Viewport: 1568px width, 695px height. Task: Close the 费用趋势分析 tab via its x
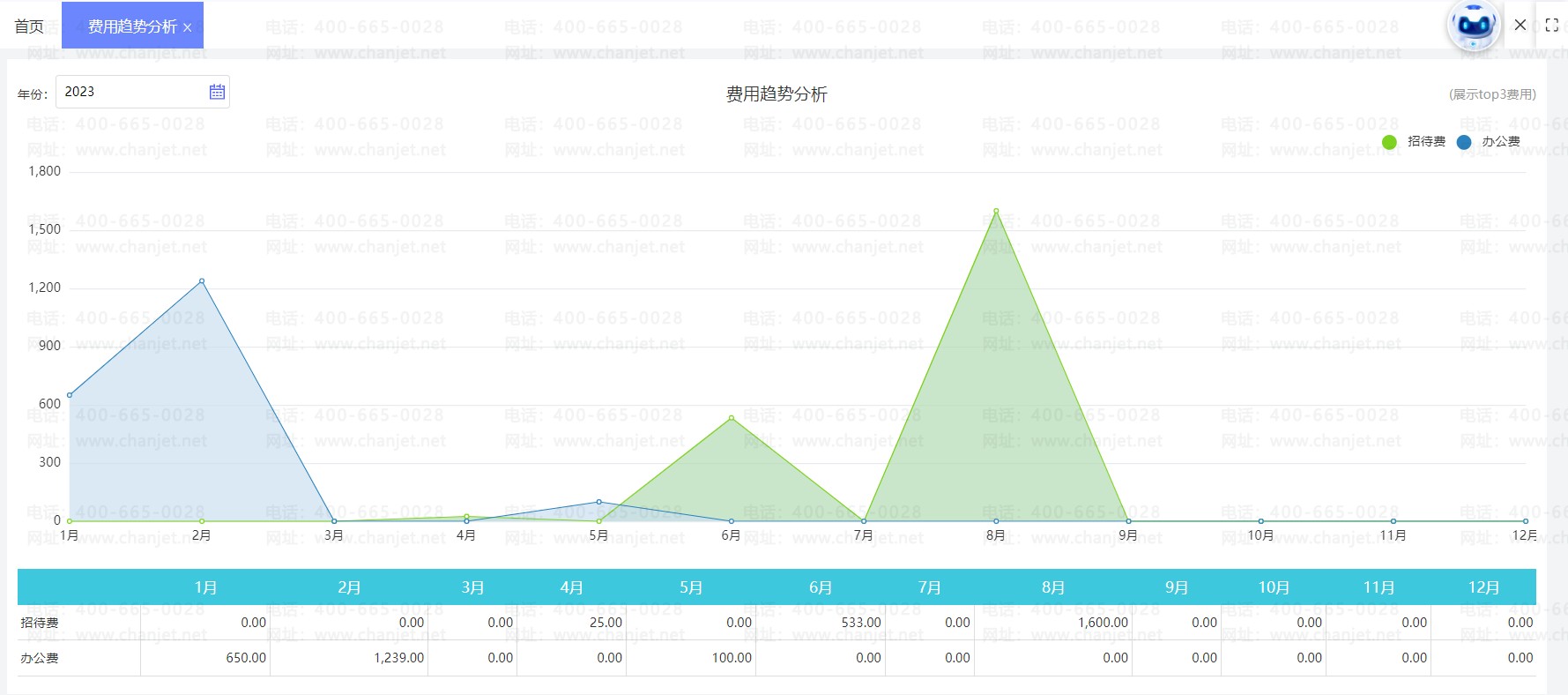pos(188,28)
